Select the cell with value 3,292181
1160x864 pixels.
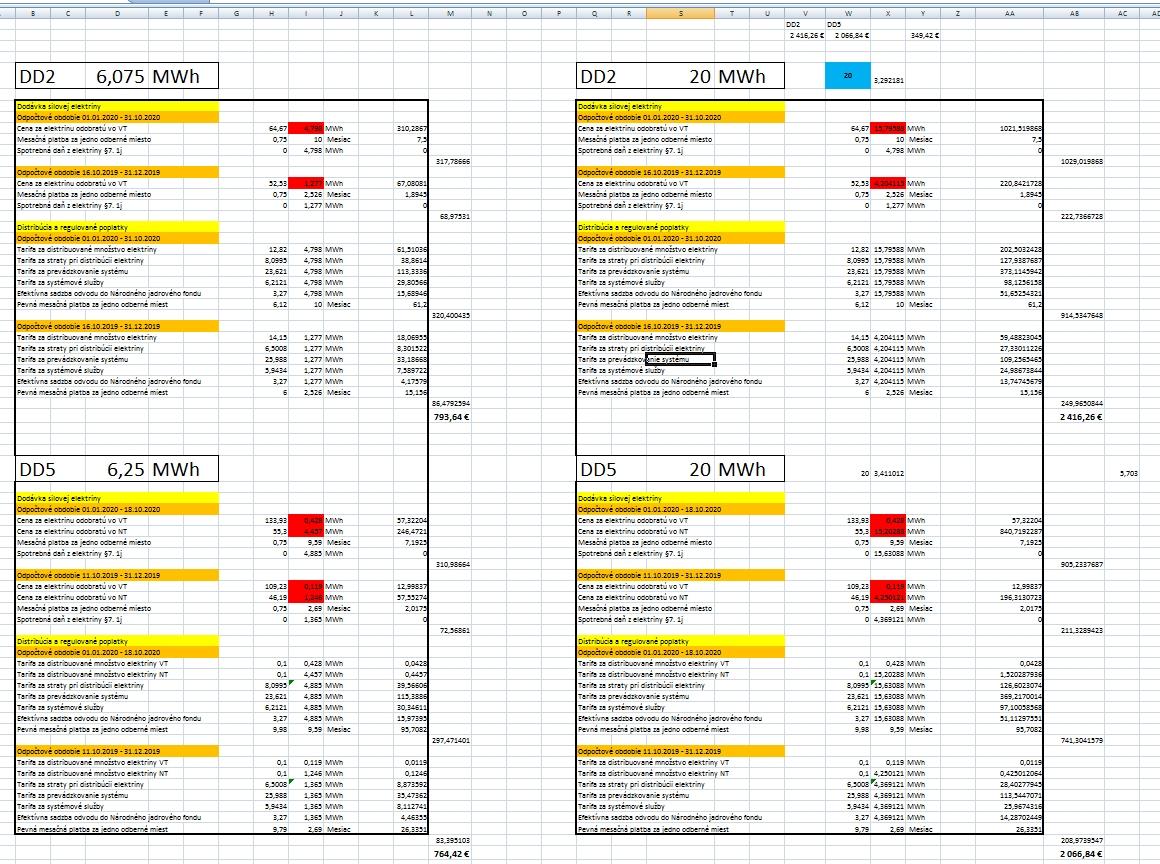pos(888,80)
